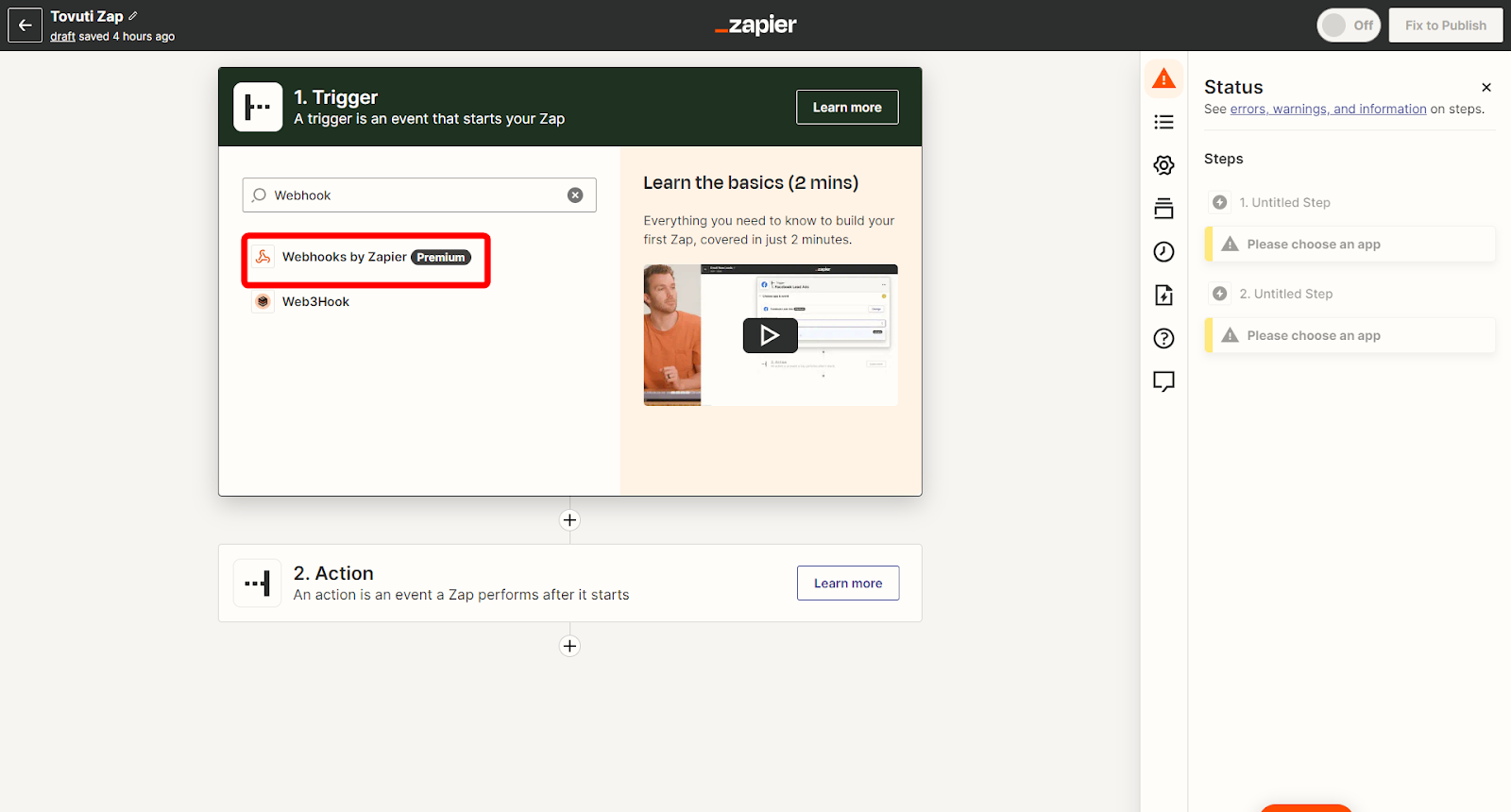Add a step after the Action
1511x812 pixels.
[x=569, y=646]
